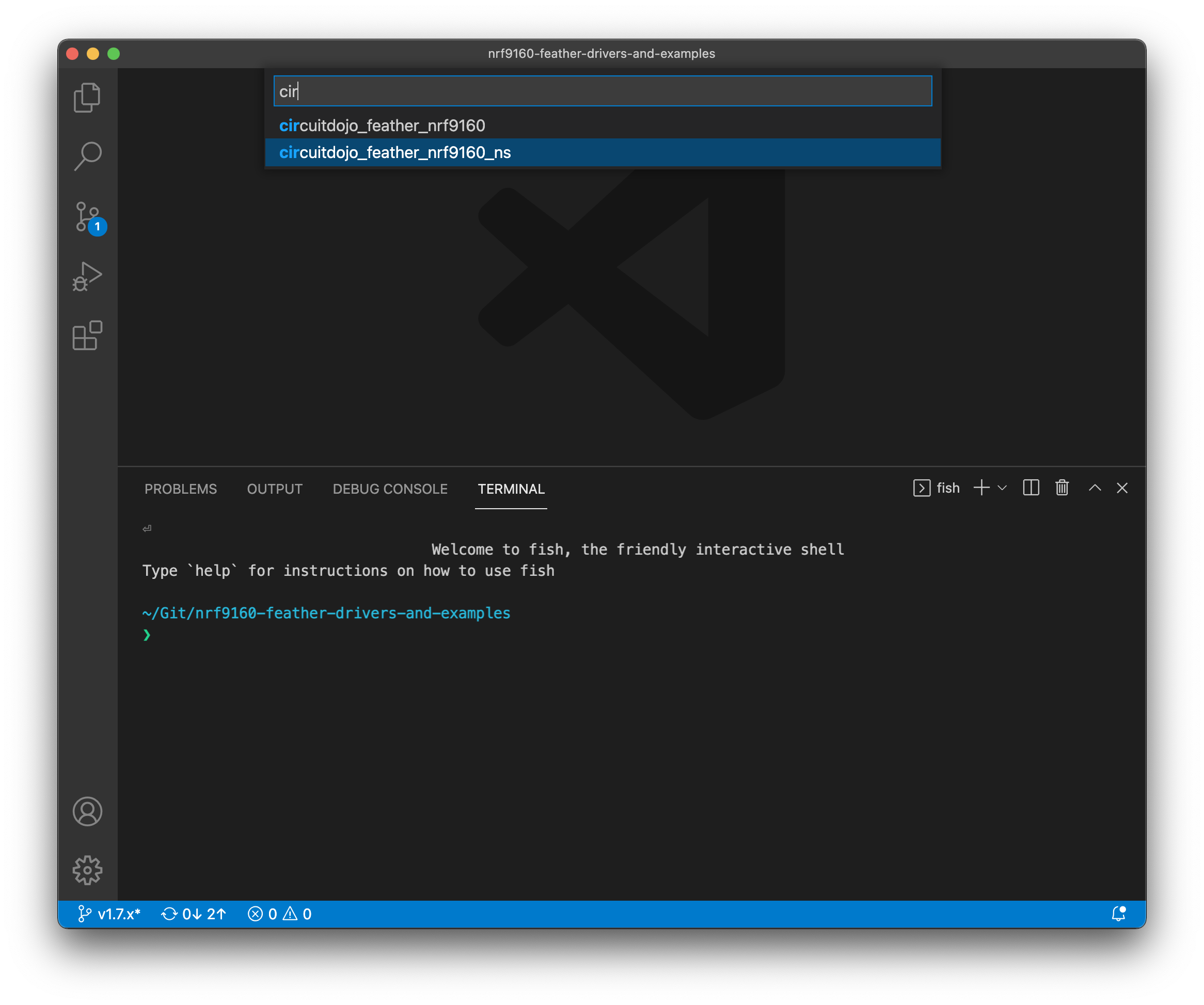
Task: Close the bottom panel
Action: click(x=1122, y=488)
